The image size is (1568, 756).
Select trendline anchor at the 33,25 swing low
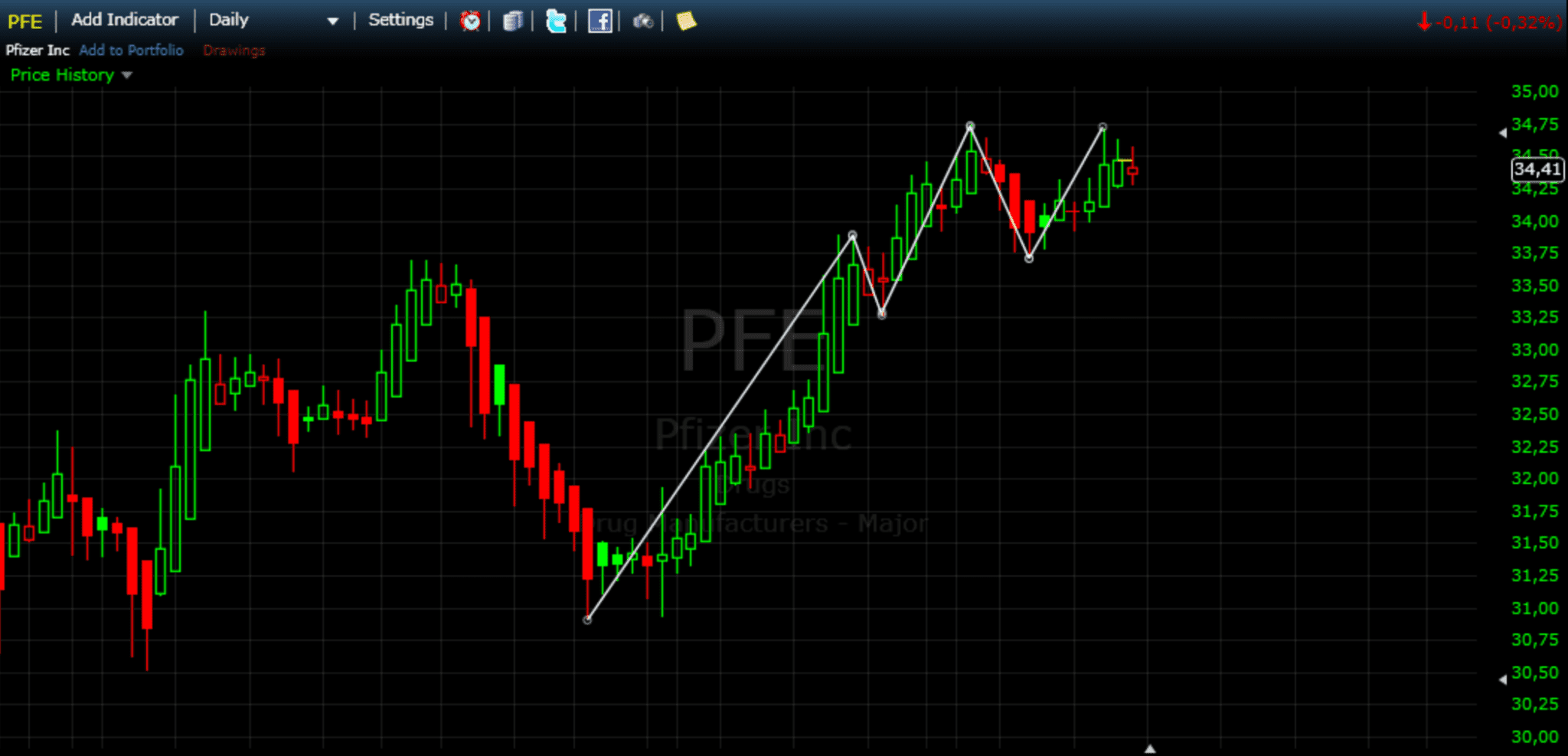[x=882, y=315]
